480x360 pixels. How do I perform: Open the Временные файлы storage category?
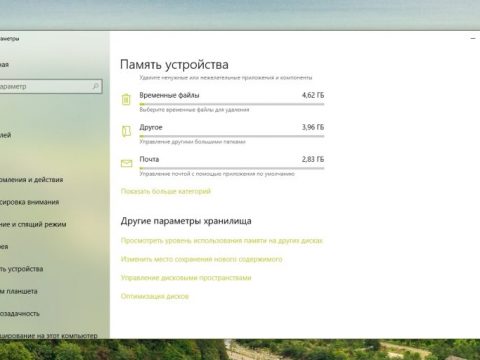[223, 102]
